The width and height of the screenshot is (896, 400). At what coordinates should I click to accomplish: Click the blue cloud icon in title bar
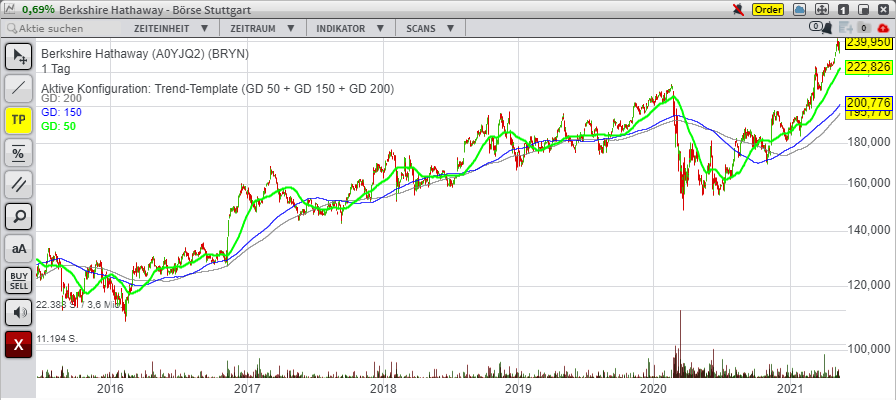(799, 10)
